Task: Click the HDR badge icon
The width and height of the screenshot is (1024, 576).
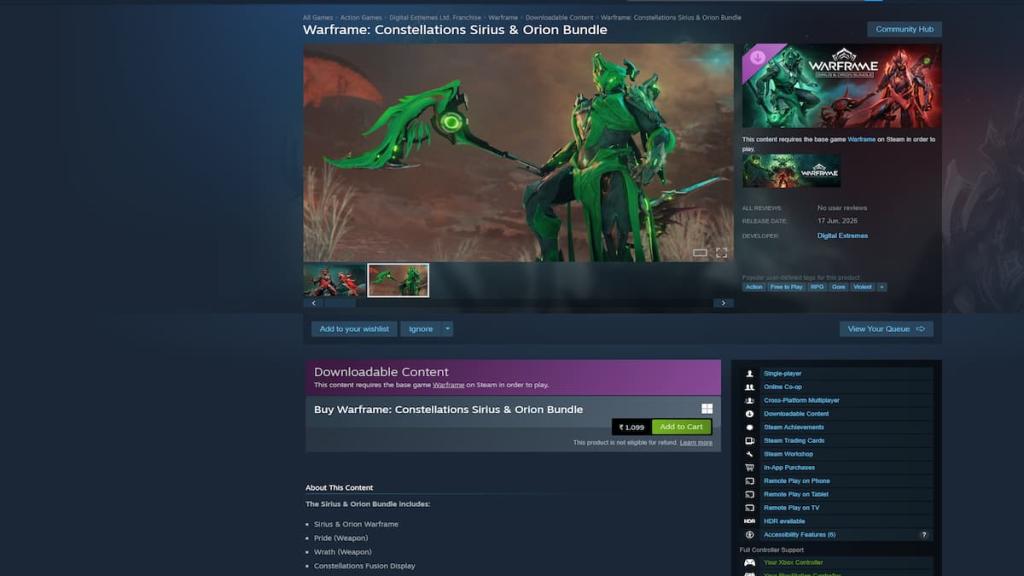Action: pos(749,521)
